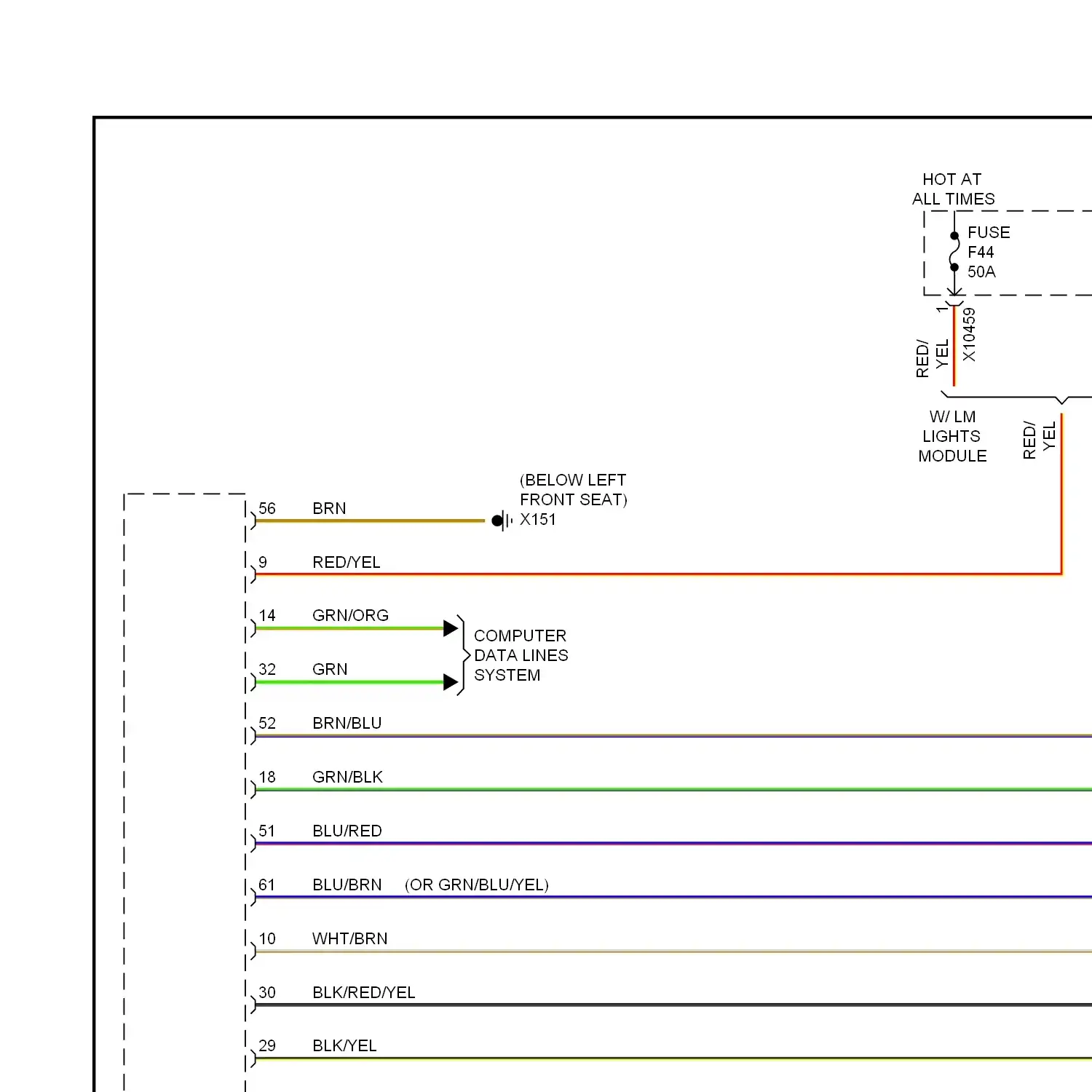Select the 'HOT AT ALL TIMES' label

pos(953,189)
